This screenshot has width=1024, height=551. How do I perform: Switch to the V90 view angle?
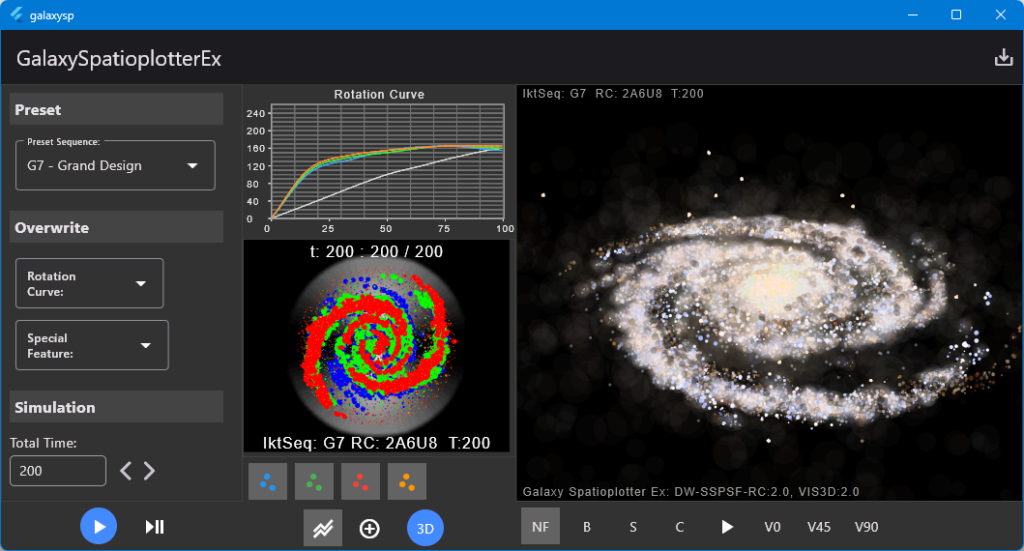(x=866, y=527)
